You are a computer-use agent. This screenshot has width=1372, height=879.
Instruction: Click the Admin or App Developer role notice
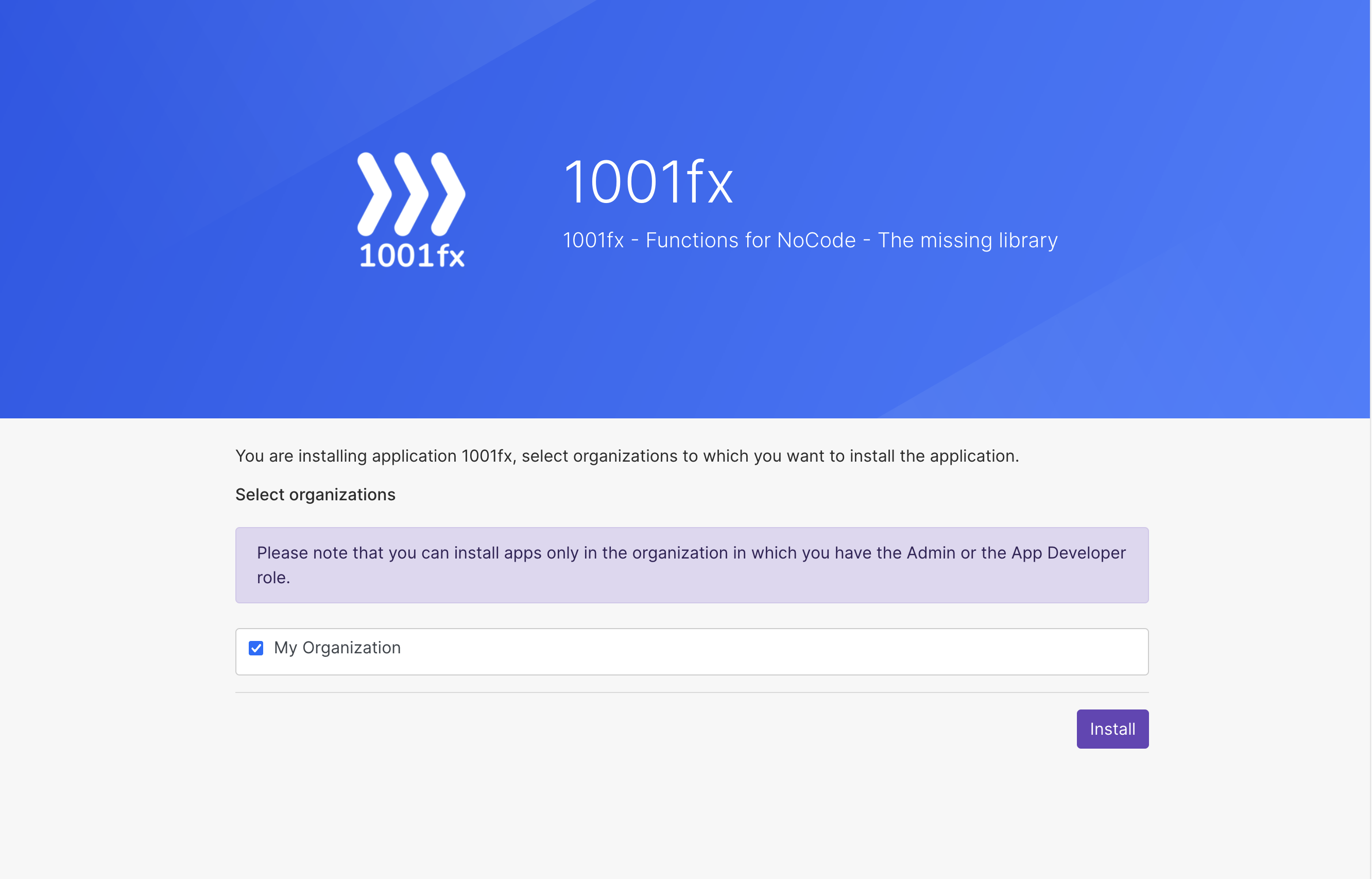(692, 565)
